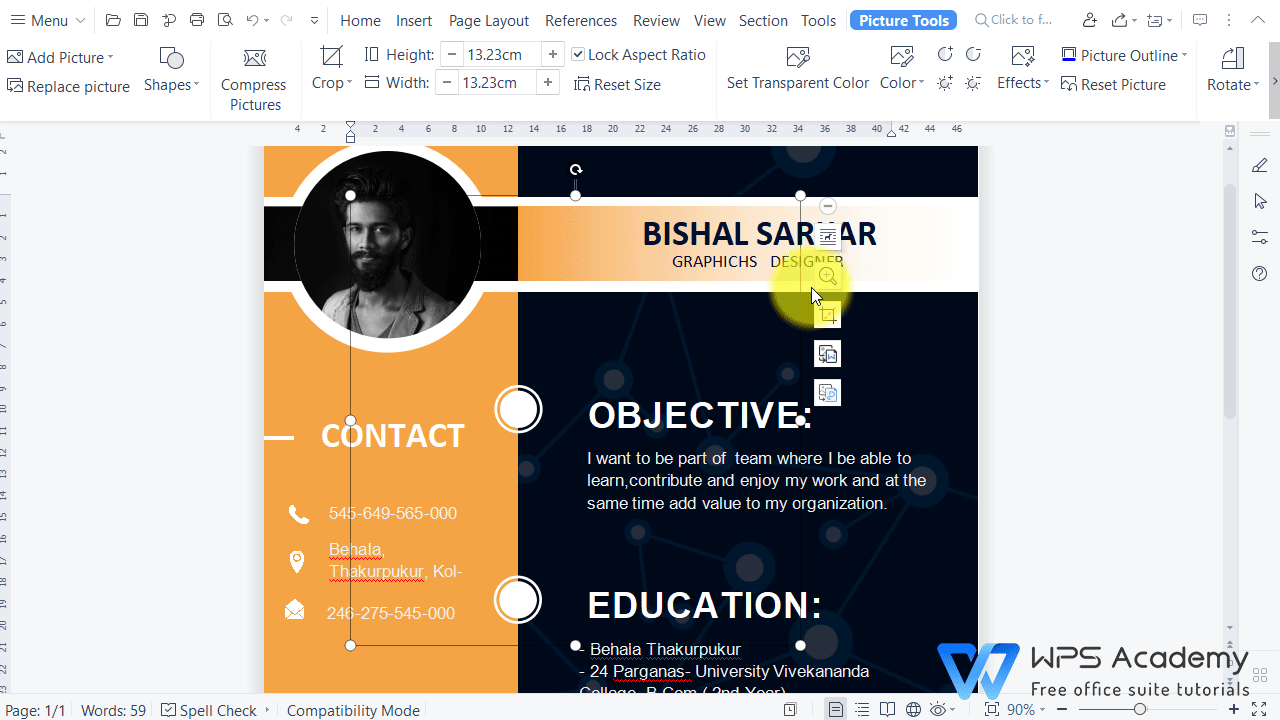Switch to Web Layout view in status bar
This screenshot has width=1280, height=720.
(x=913, y=710)
